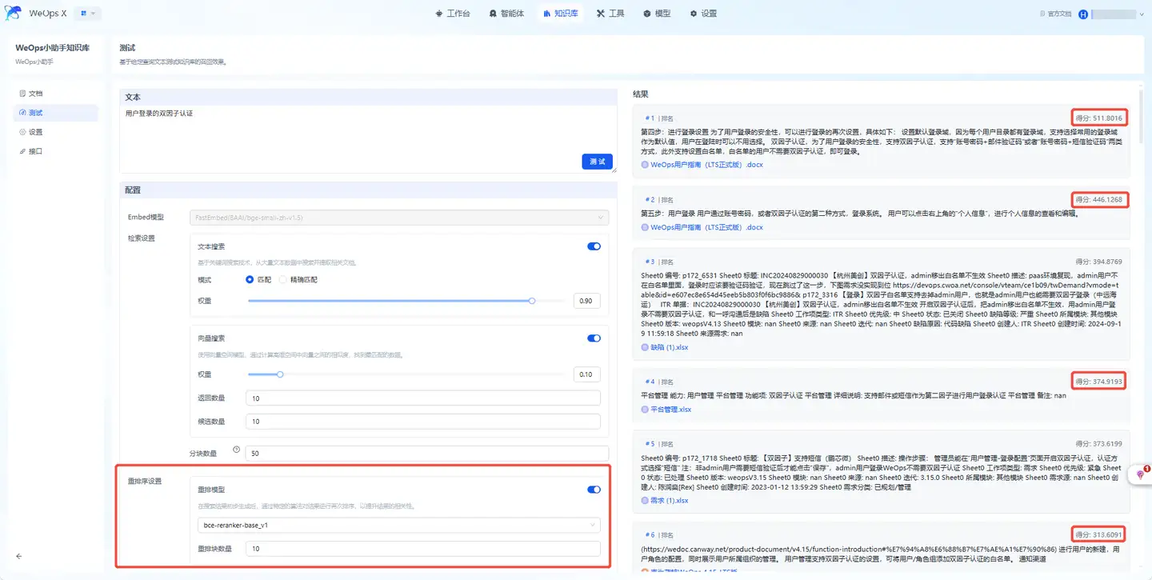
Task: Click the 重排序设置 section label
Action: point(143,481)
